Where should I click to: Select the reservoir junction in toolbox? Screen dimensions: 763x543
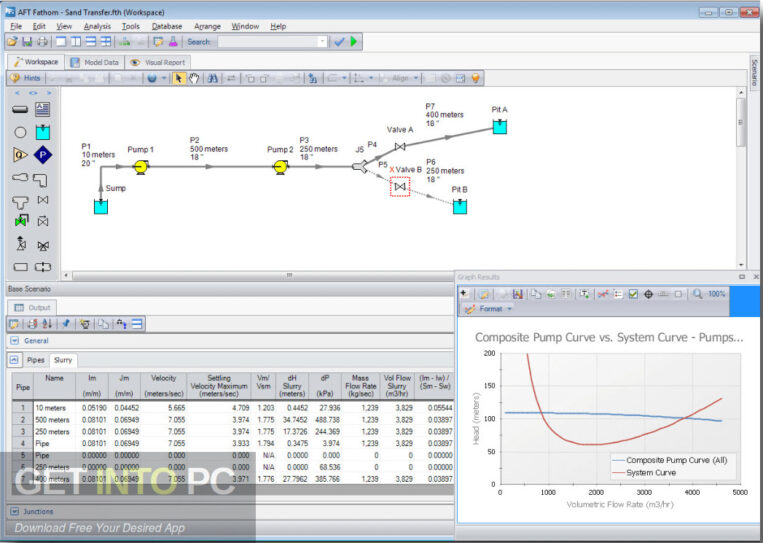(x=43, y=132)
